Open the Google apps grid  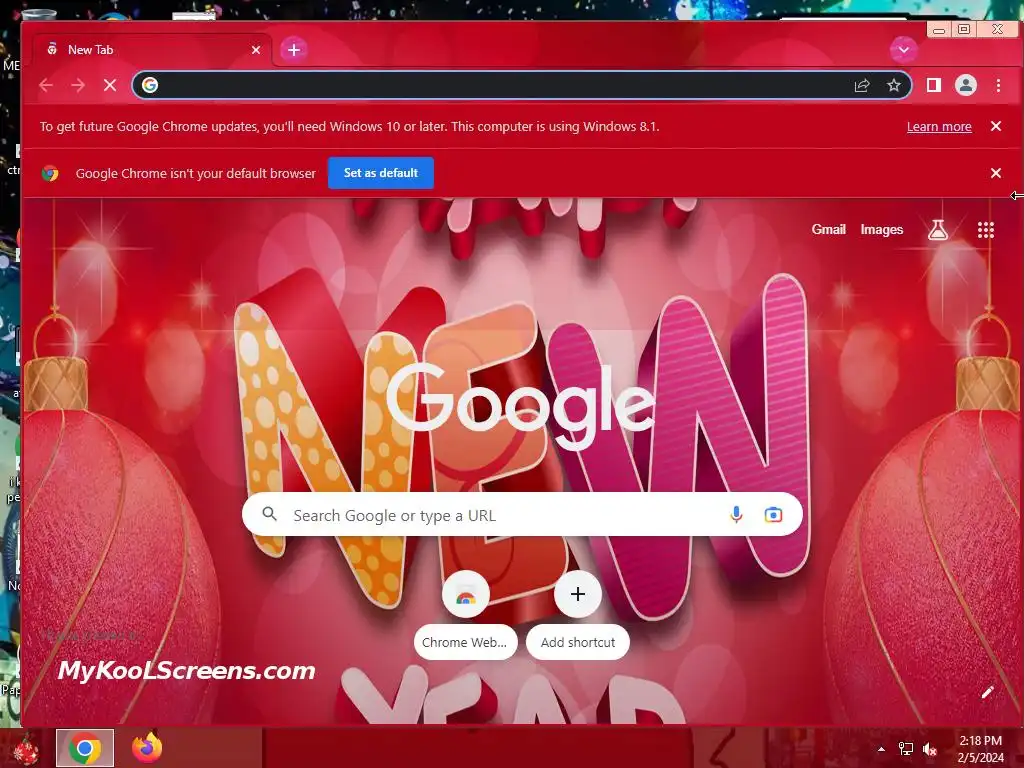(985, 230)
